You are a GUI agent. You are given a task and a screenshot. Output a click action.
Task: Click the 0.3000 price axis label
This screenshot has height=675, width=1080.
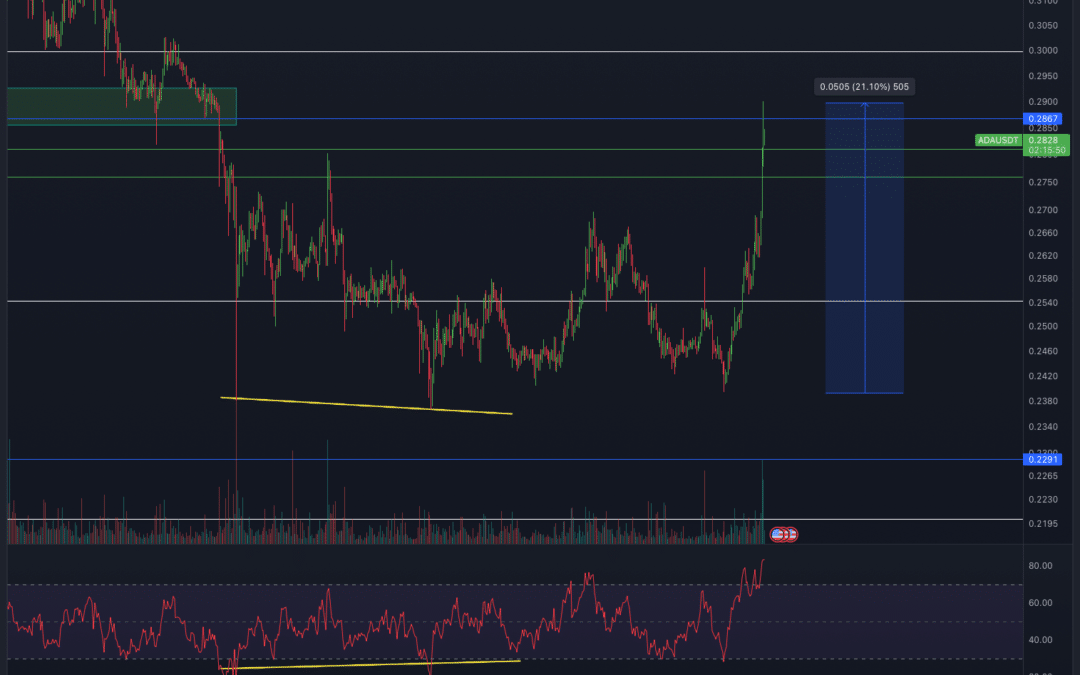[x=1043, y=50]
